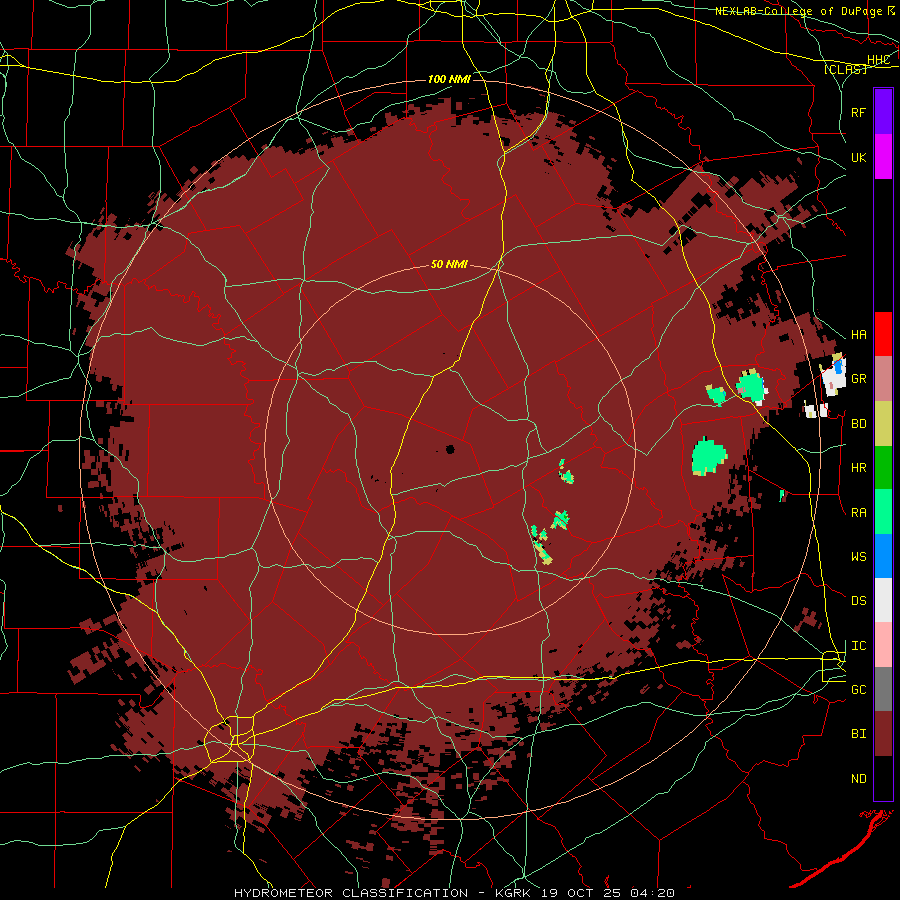Click the black radar site dot at center
This screenshot has height=900, width=900.
[450, 449]
